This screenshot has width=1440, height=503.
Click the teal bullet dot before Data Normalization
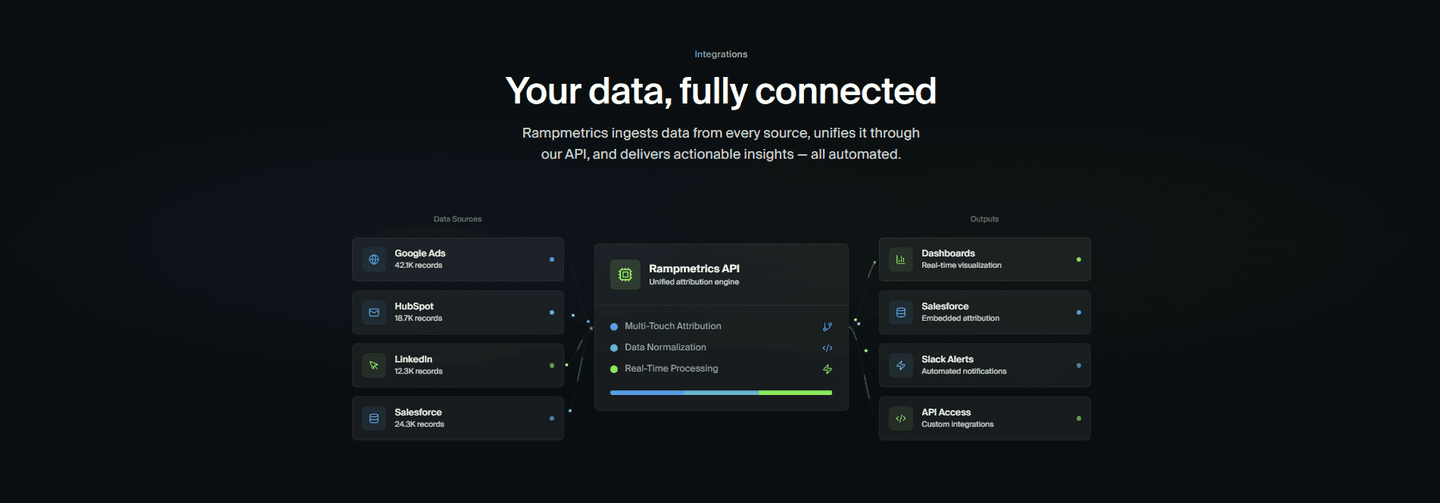pyautogui.click(x=614, y=348)
